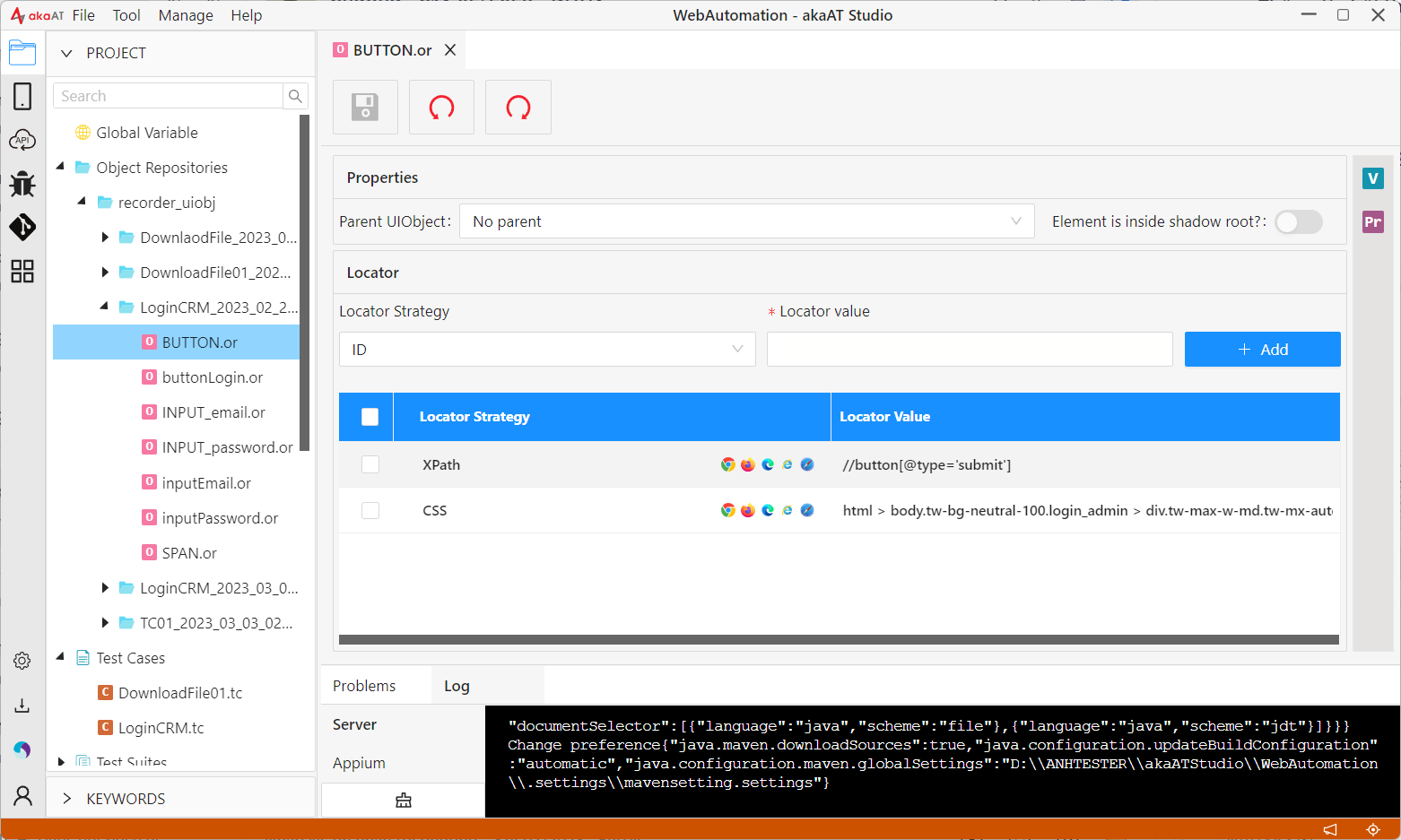Click Firefox icon in XPath row
Screen dimensions: 1401x840
point(748,464)
